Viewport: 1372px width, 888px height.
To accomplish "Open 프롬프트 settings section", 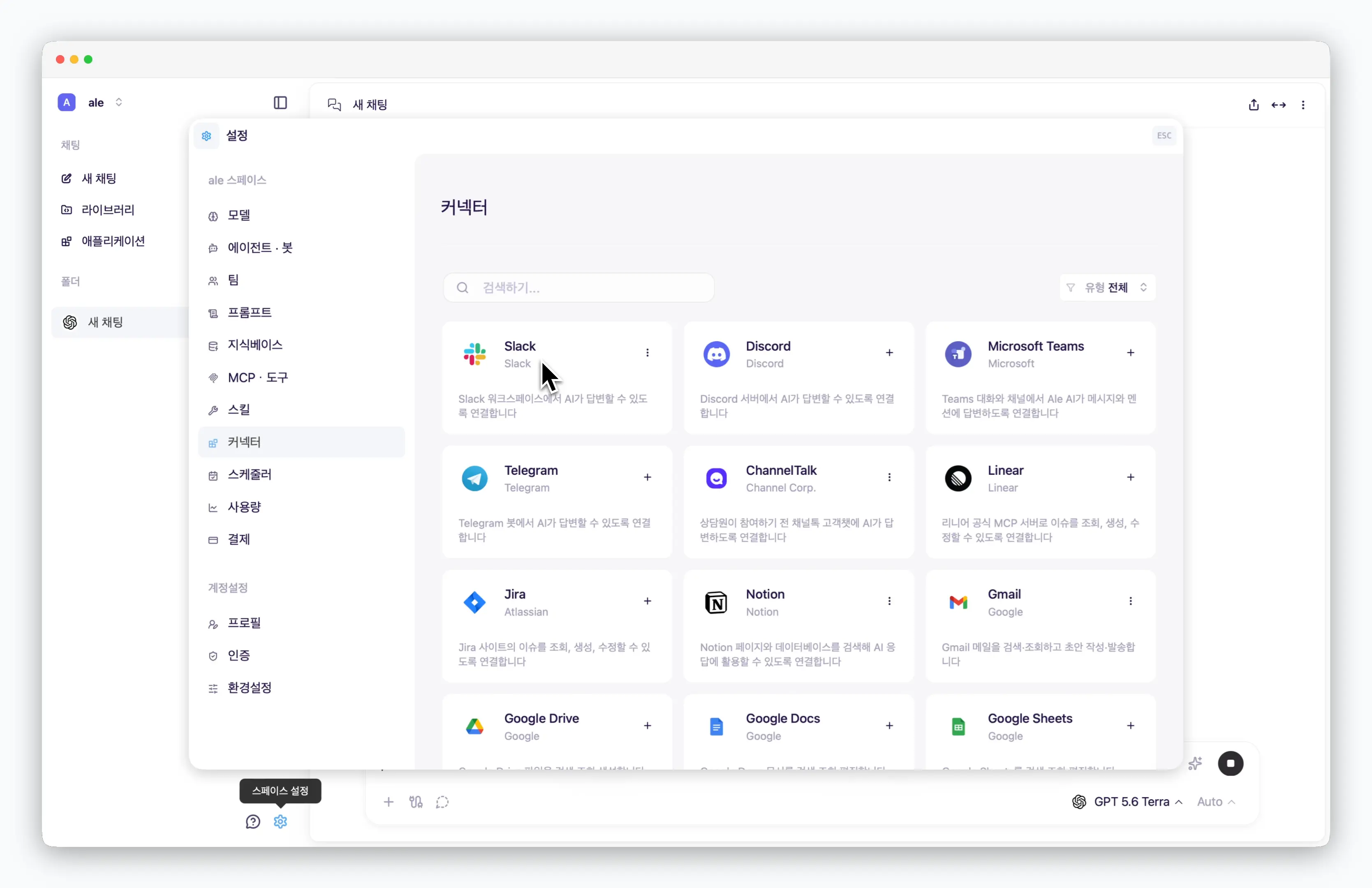I will (301, 312).
